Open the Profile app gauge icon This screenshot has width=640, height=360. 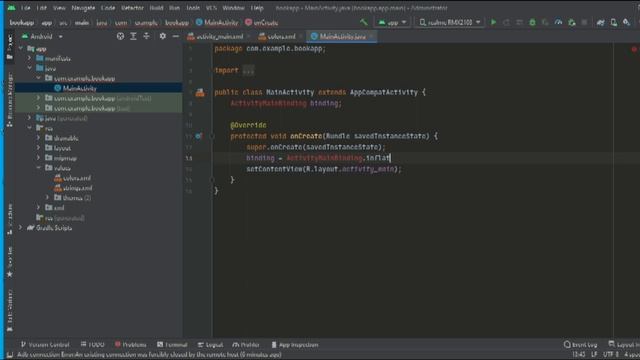[x=558, y=22]
